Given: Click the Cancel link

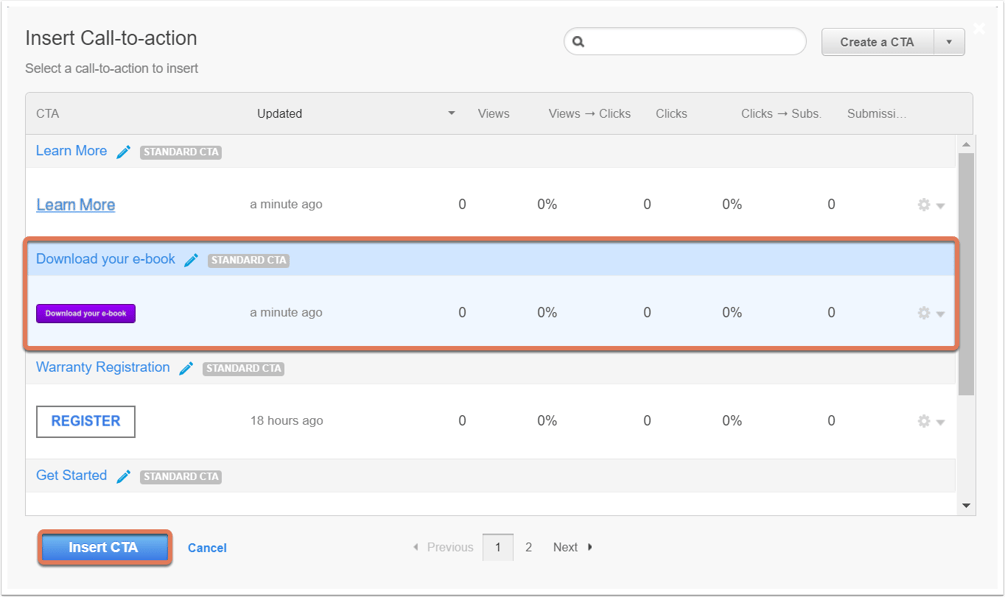Looking at the screenshot, I should pyautogui.click(x=207, y=548).
